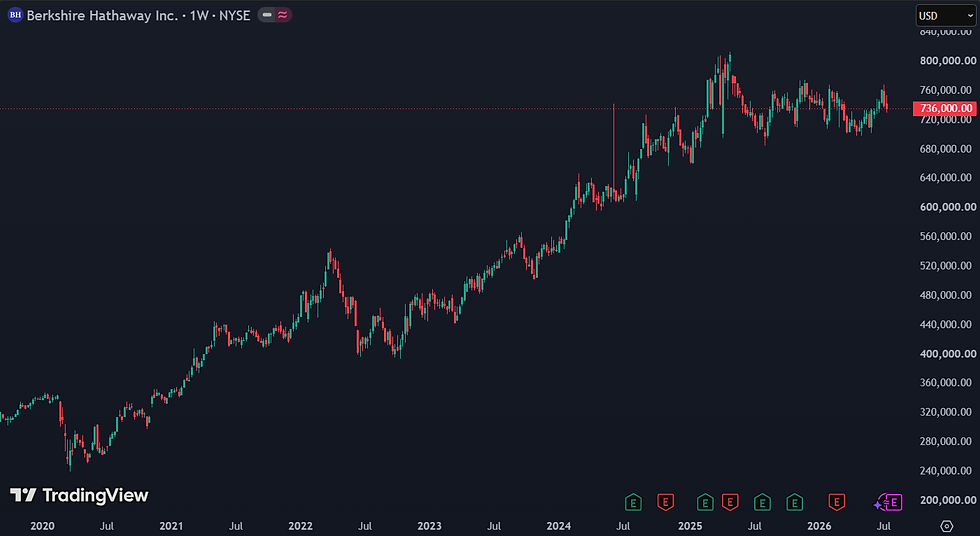Click the 200,000.00 price axis label
This screenshot has height=536, width=980.
[x=948, y=500]
